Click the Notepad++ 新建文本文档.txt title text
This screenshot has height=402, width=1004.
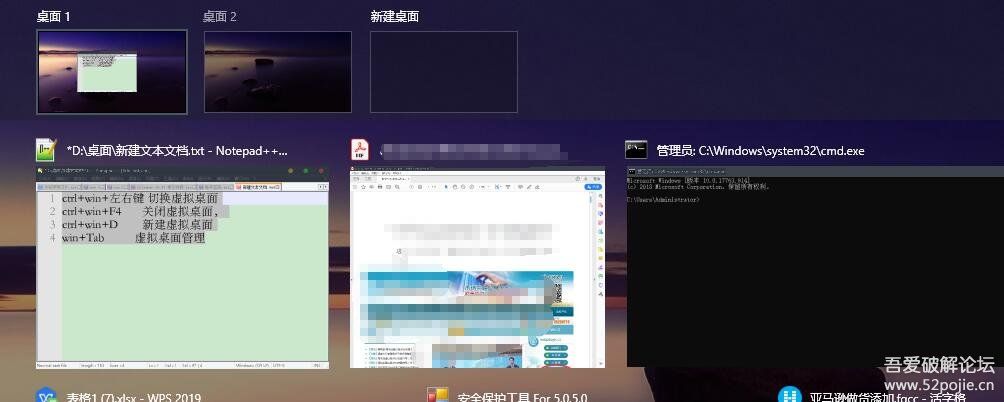[177, 151]
